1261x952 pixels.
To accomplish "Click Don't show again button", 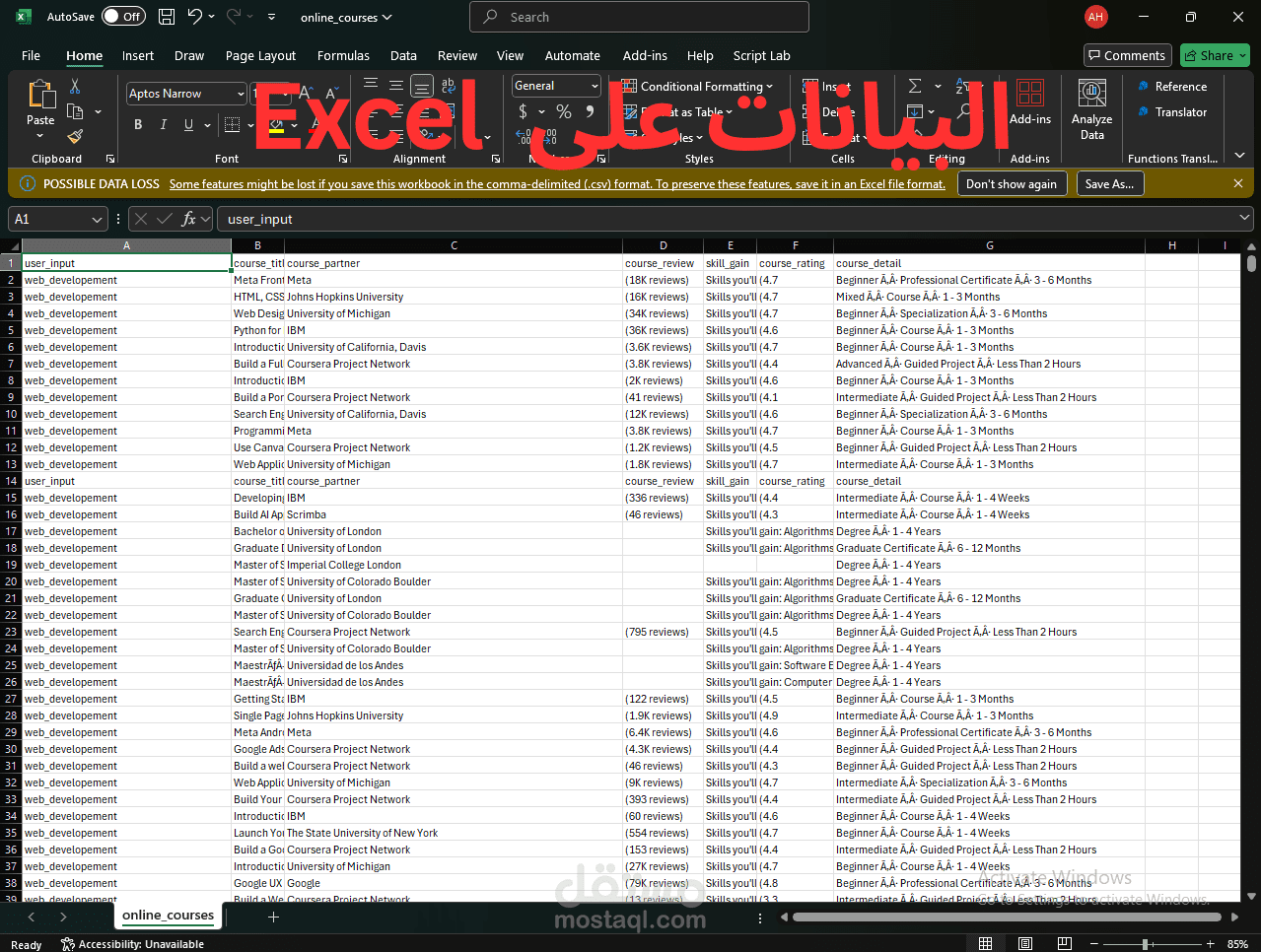I will coord(1011,183).
